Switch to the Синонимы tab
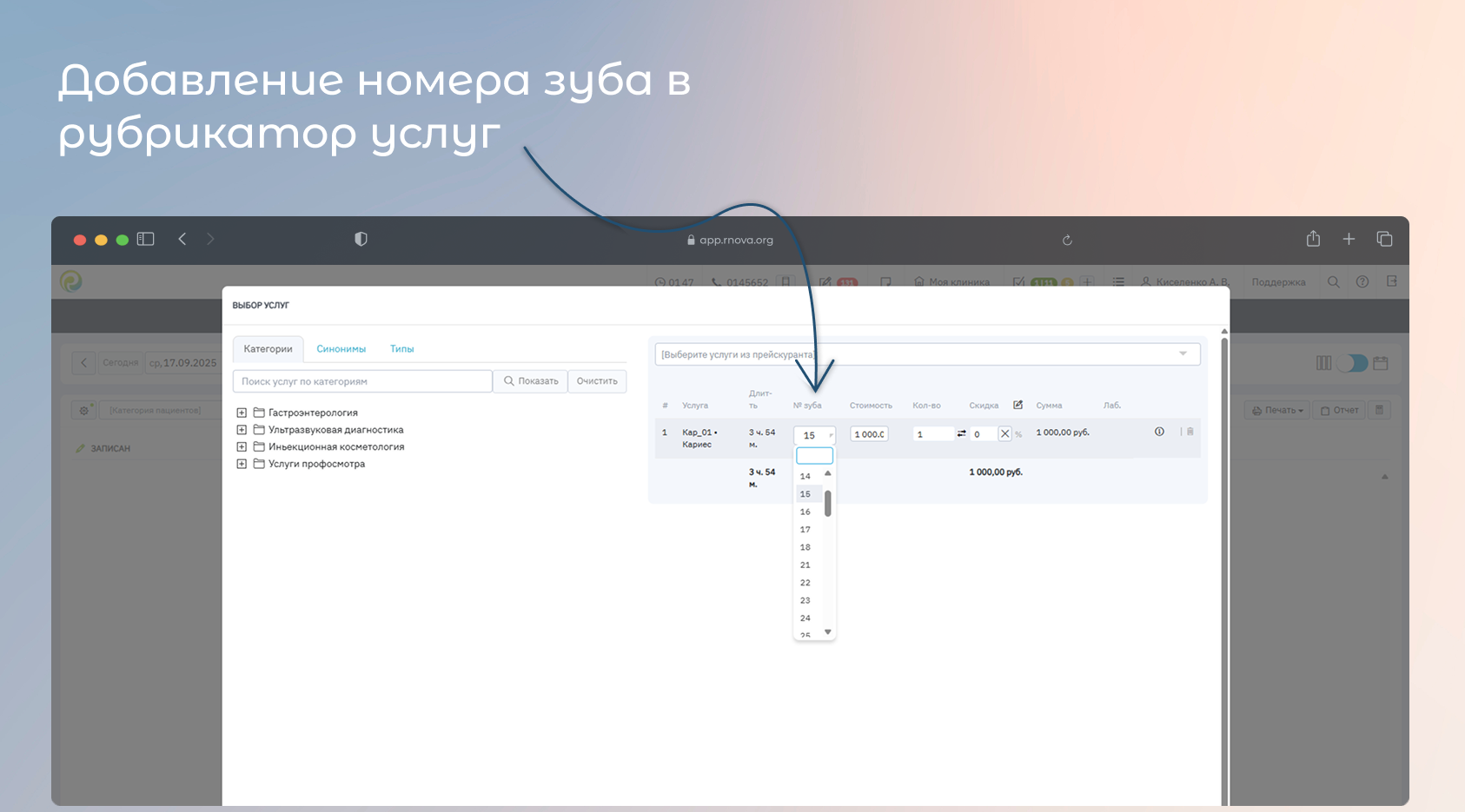Viewport: 1465px width, 812px height. point(341,349)
